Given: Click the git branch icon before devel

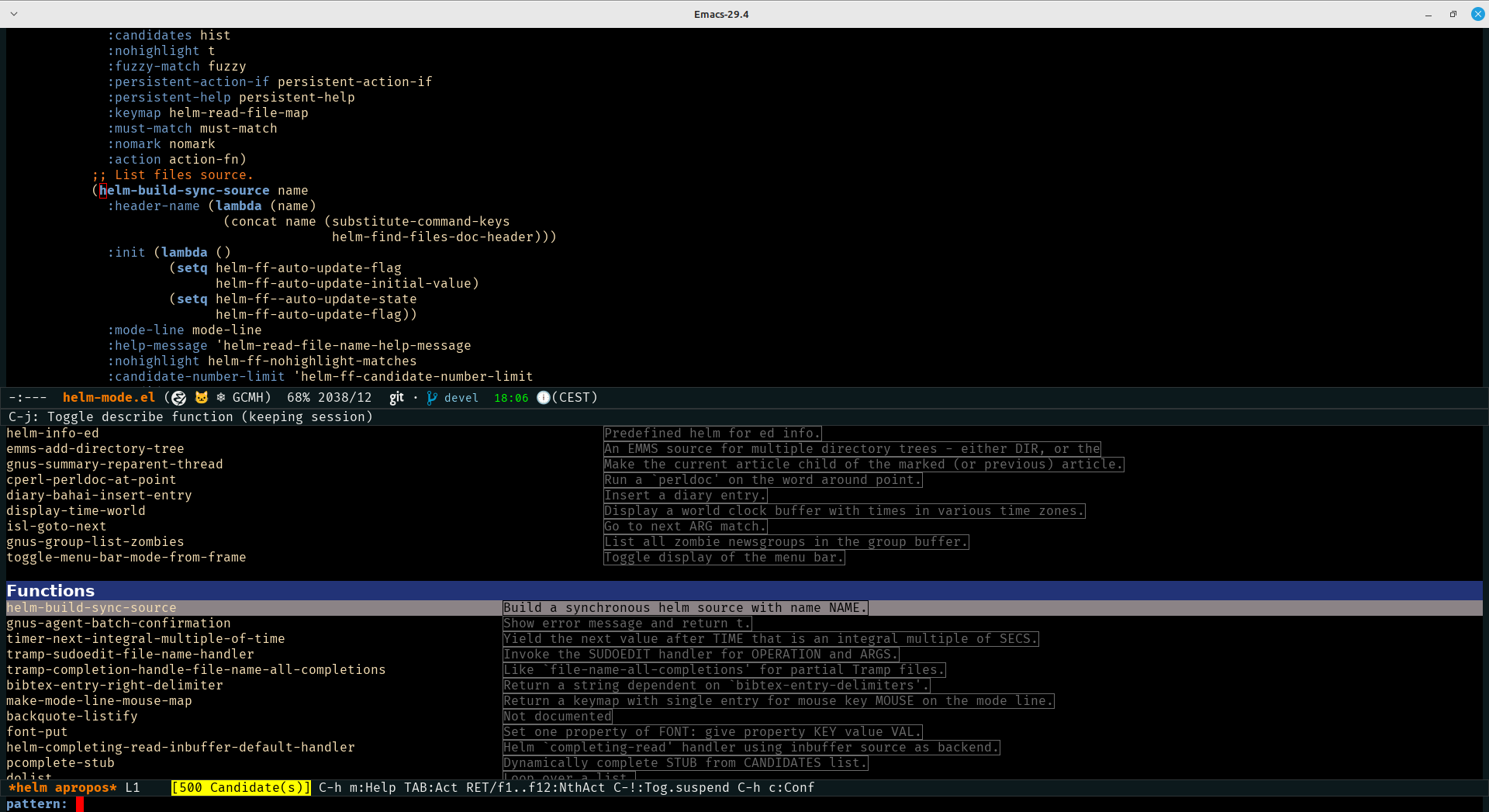Looking at the screenshot, I should [x=432, y=398].
